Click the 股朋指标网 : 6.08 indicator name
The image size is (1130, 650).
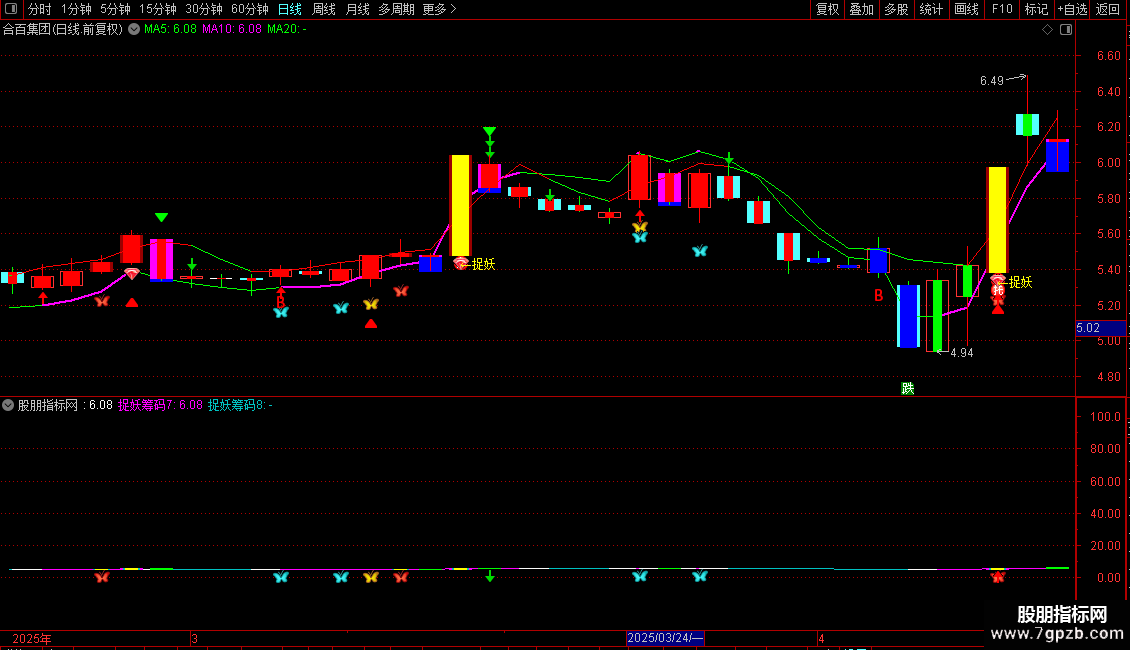pyautogui.click(x=65, y=405)
